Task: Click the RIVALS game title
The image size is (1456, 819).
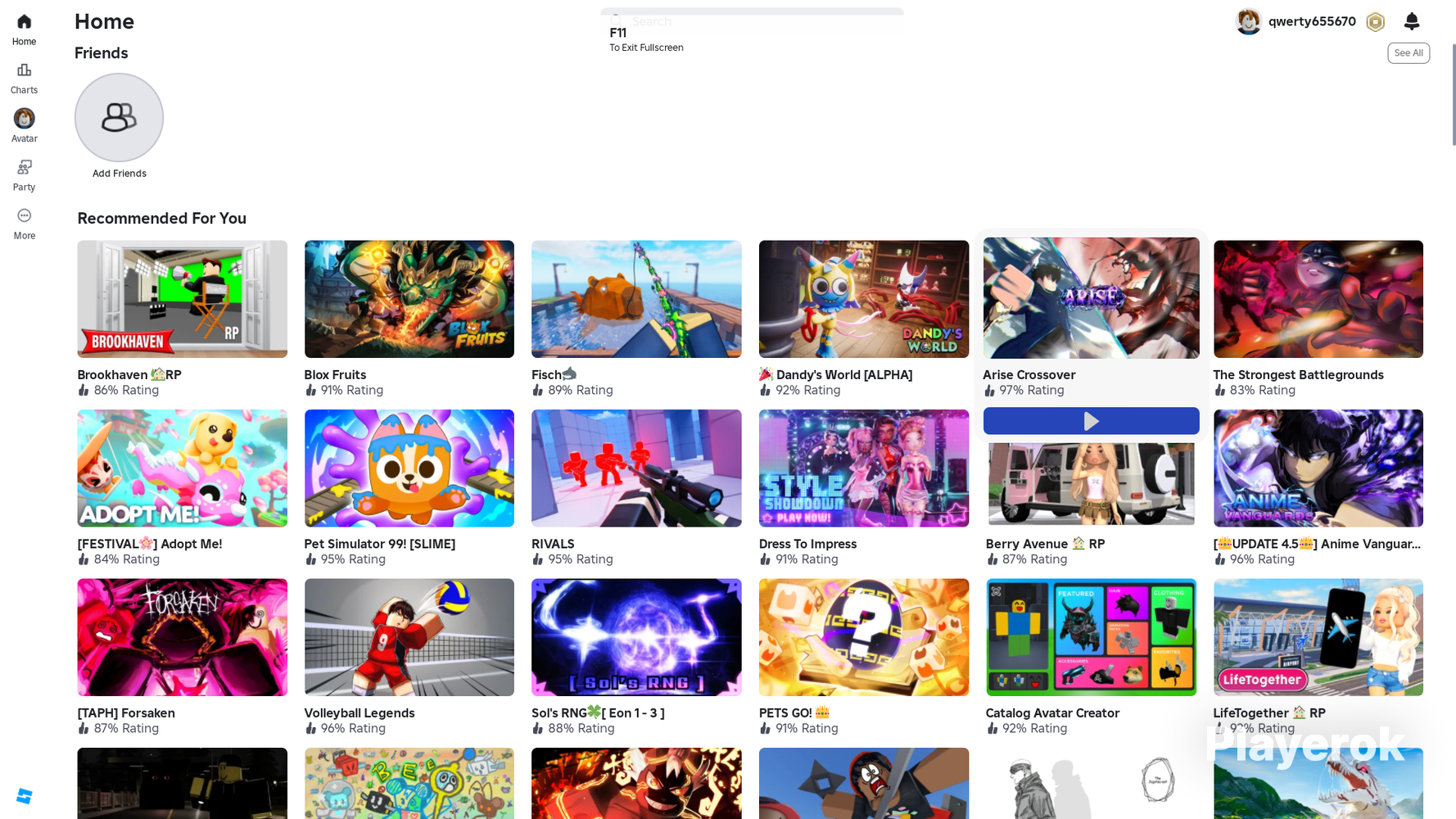Action: click(553, 544)
